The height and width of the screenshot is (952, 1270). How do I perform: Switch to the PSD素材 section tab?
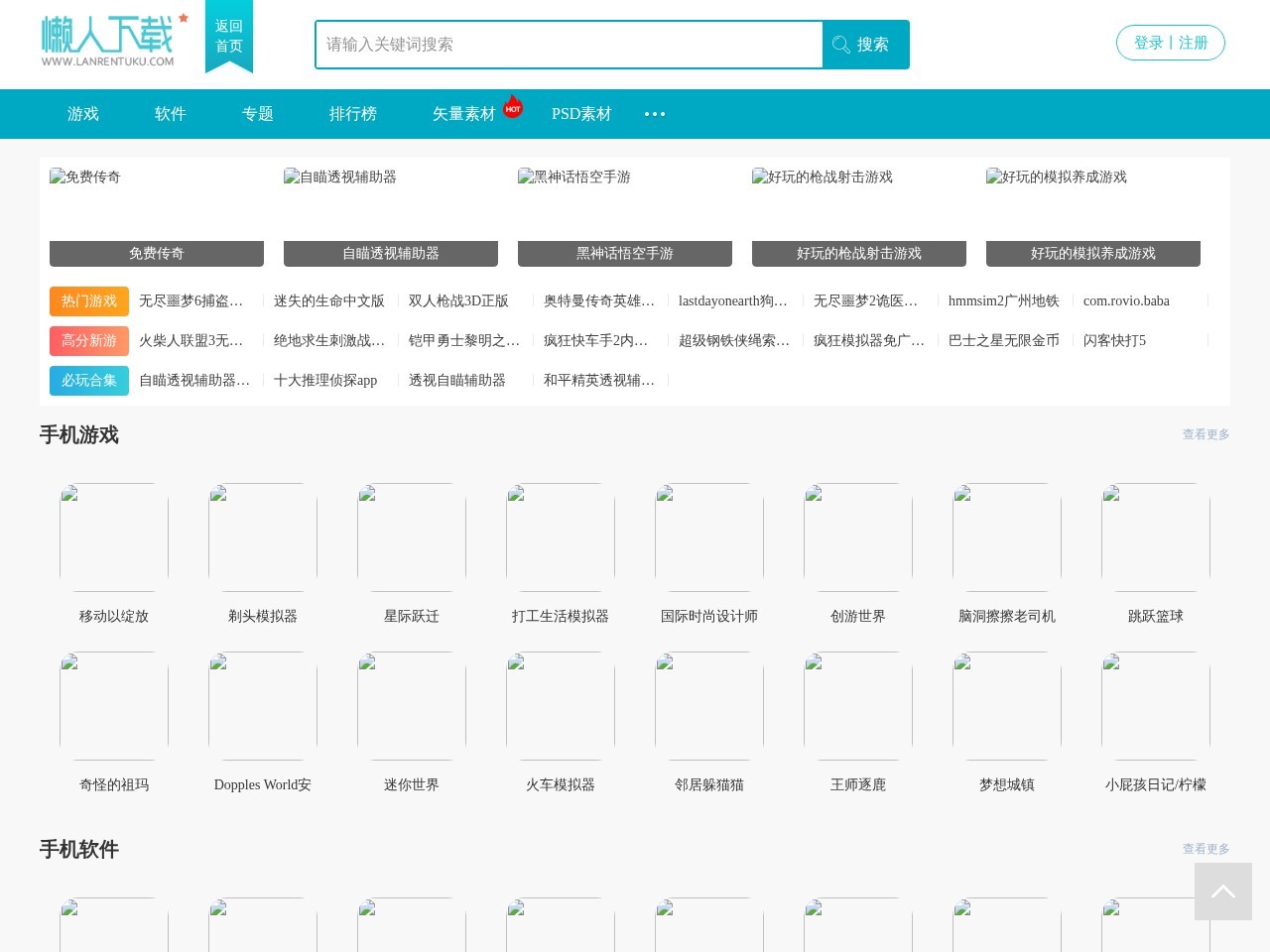[581, 114]
